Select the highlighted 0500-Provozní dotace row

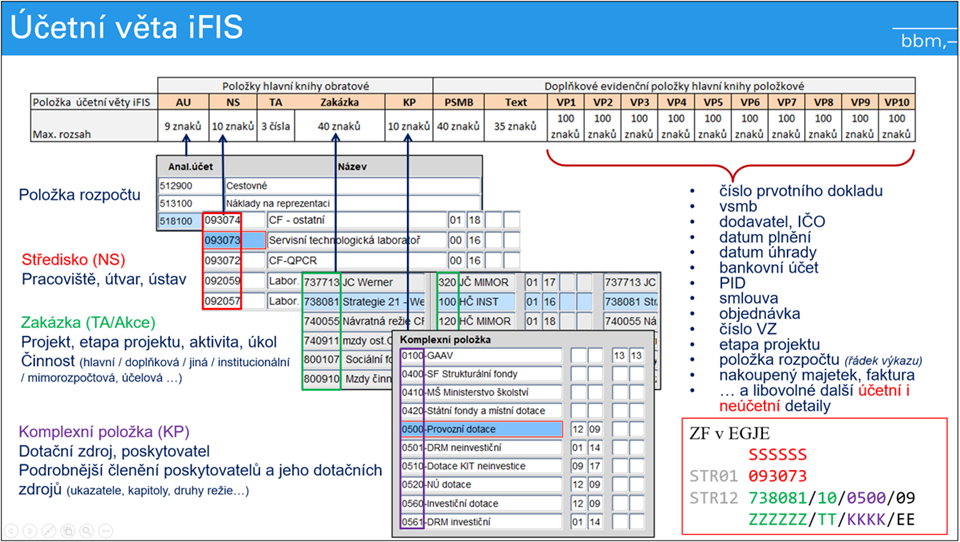pyautogui.click(x=481, y=429)
